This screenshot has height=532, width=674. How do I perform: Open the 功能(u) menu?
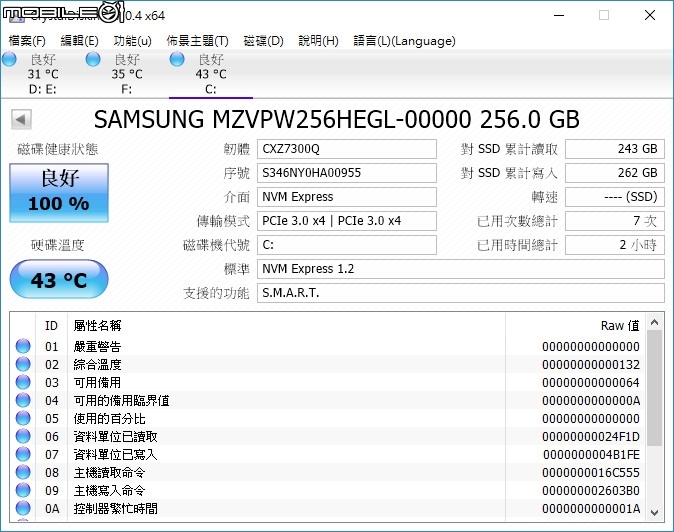(x=132, y=41)
